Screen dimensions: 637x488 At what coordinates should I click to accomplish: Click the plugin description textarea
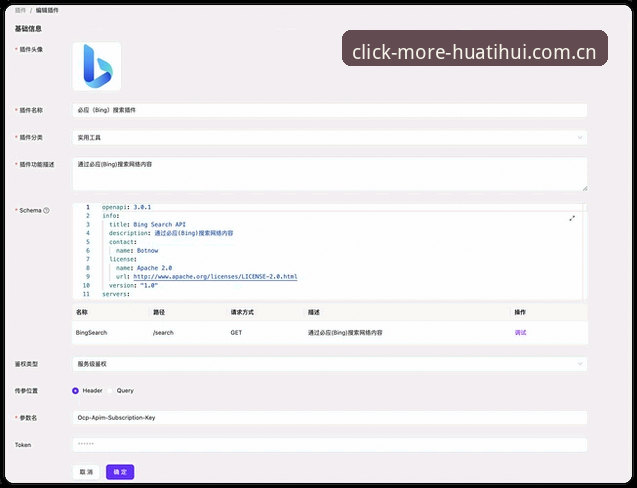tap(330, 174)
